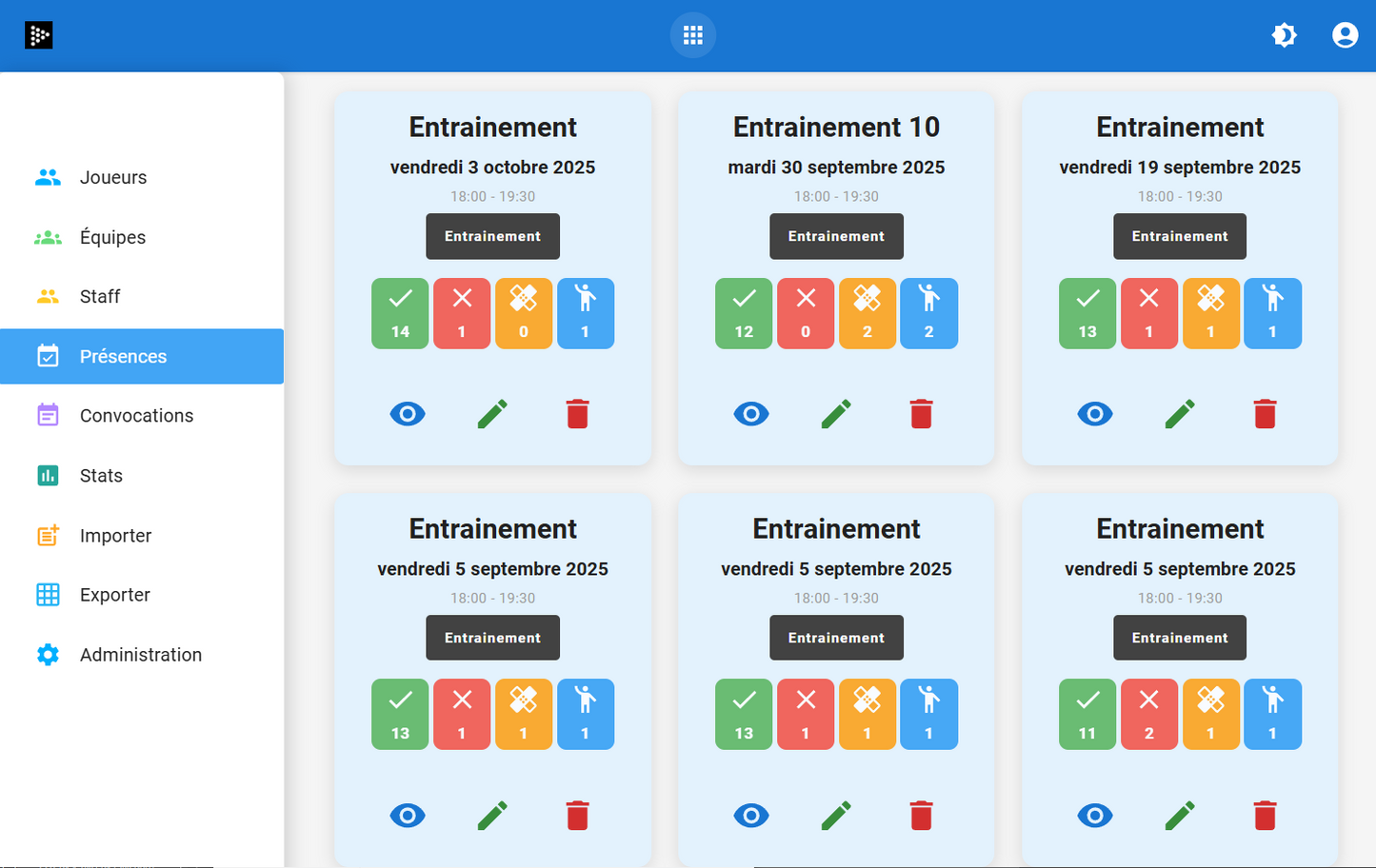Toggle dark mode with the brightness icon
The height and width of the screenshot is (868, 1376).
point(1284,34)
